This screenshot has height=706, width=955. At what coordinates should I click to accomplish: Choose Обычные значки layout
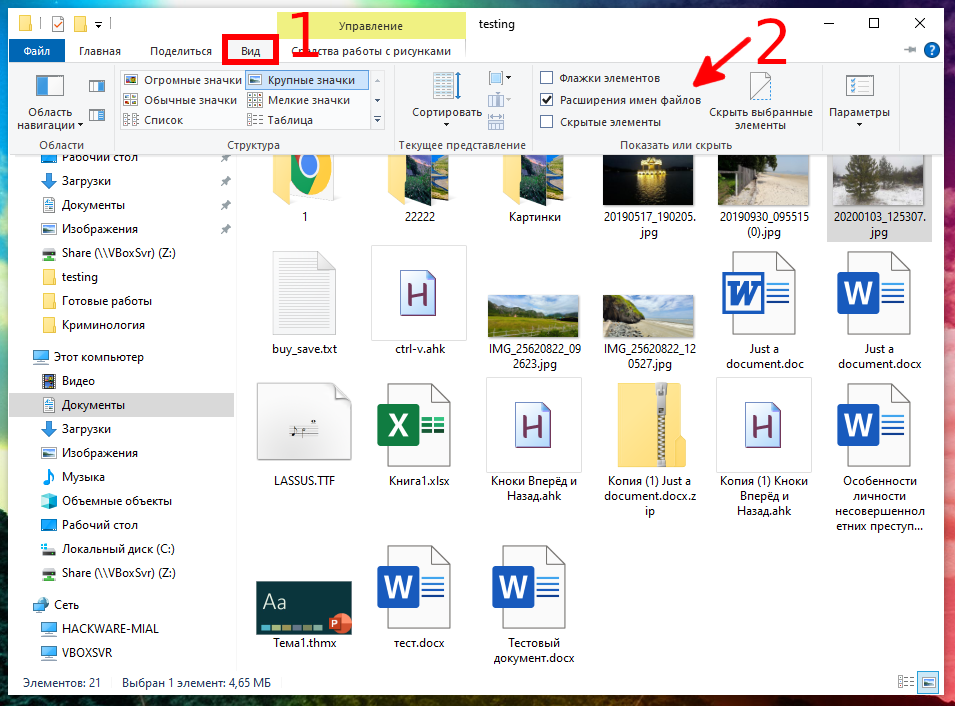click(180, 100)
